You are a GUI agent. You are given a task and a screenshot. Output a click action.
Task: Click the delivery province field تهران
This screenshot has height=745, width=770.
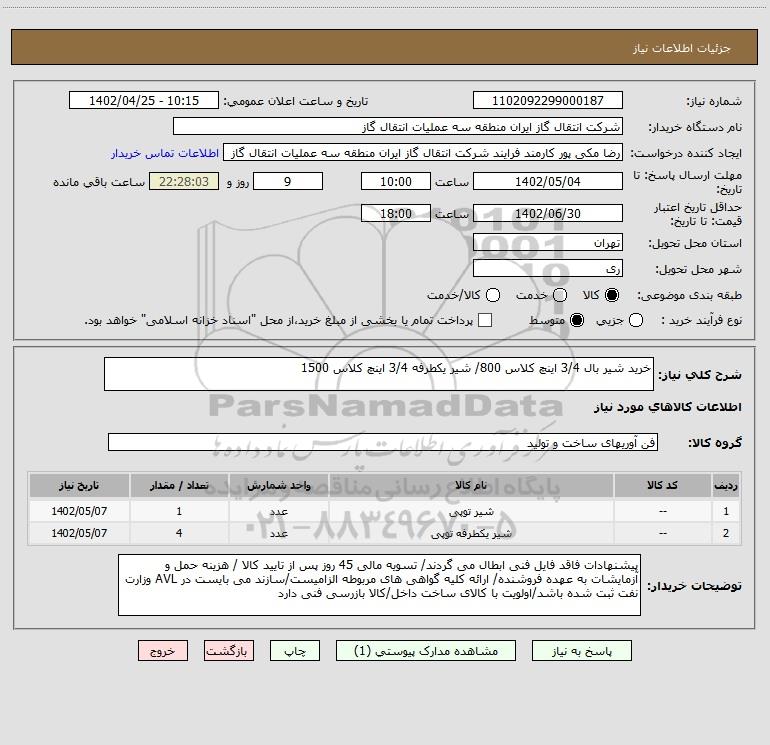click(x=548, y=242)
